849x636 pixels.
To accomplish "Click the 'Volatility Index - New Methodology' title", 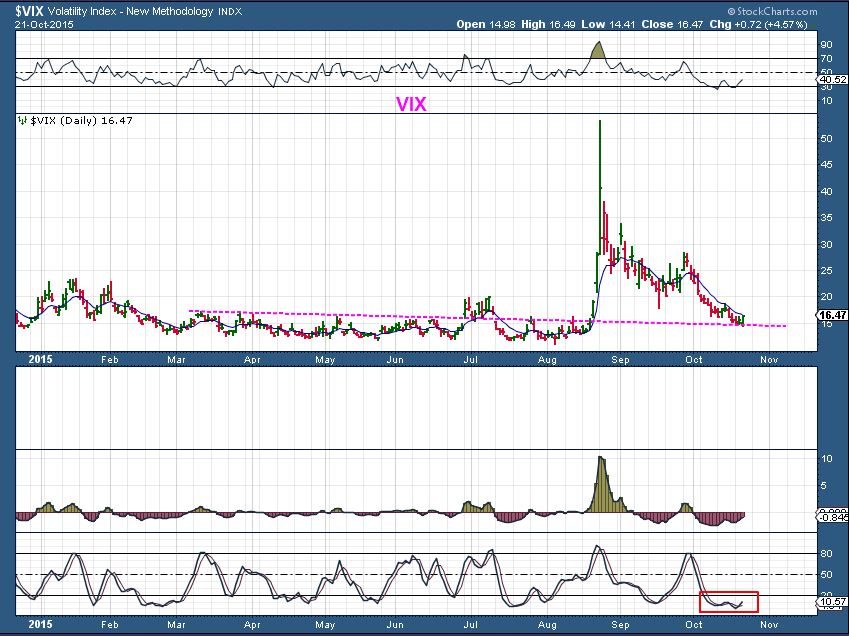I will pyautogui.click(x=130, y=11).
